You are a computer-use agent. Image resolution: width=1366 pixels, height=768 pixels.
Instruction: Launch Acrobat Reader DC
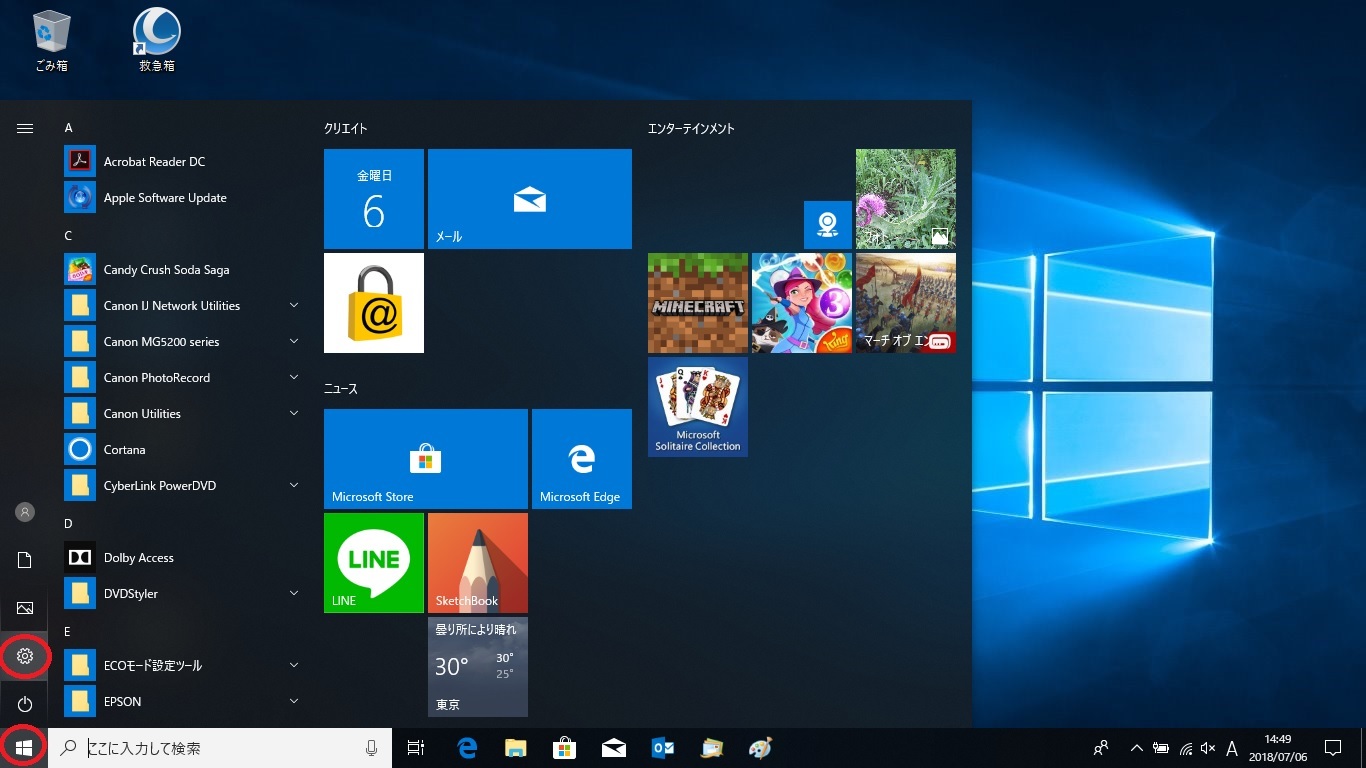tap(182, 162)
